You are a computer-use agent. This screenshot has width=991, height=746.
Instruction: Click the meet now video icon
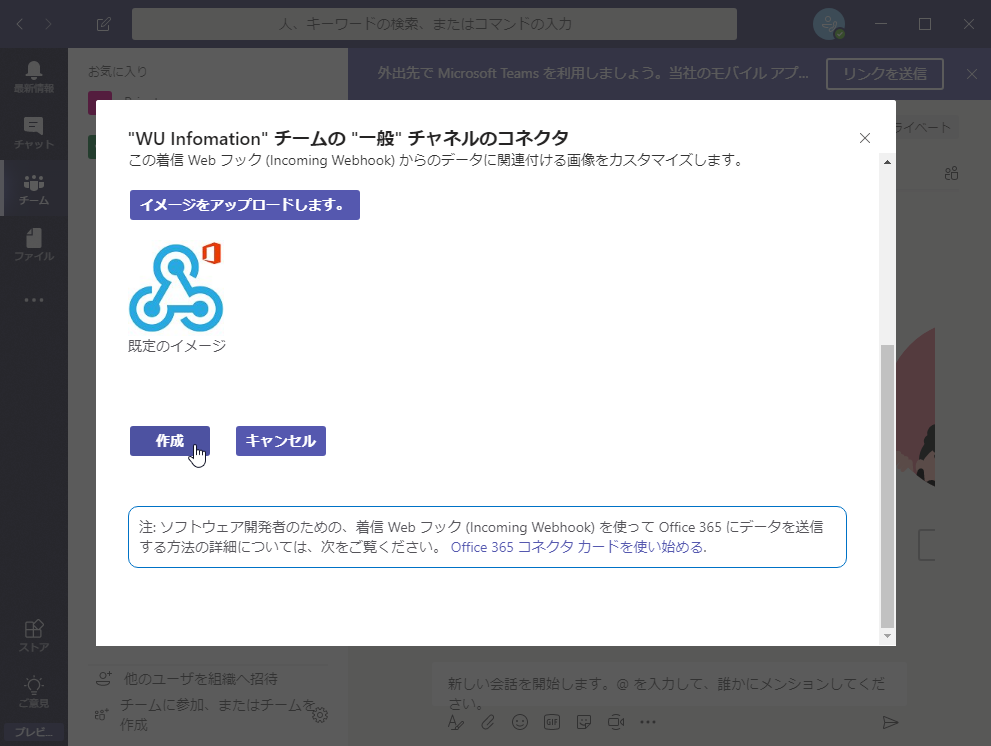point(616,722)
